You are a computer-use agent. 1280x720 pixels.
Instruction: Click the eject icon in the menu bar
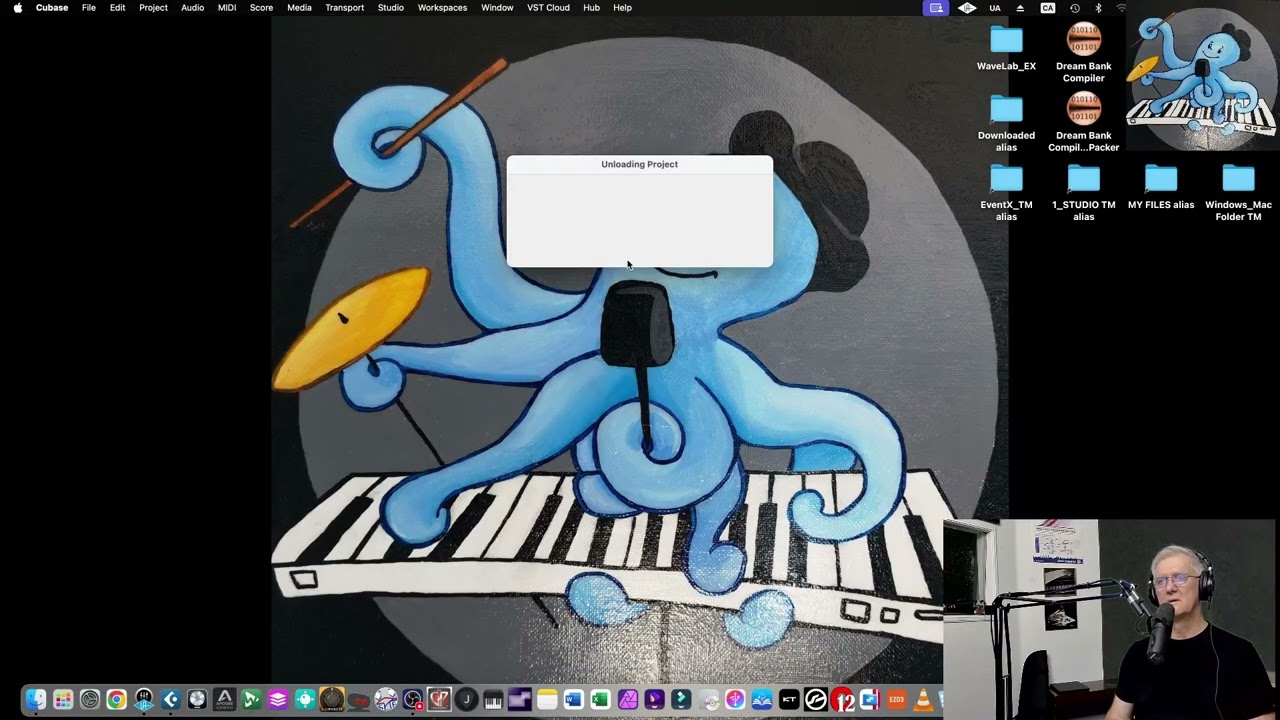(x=1020, y=8)
